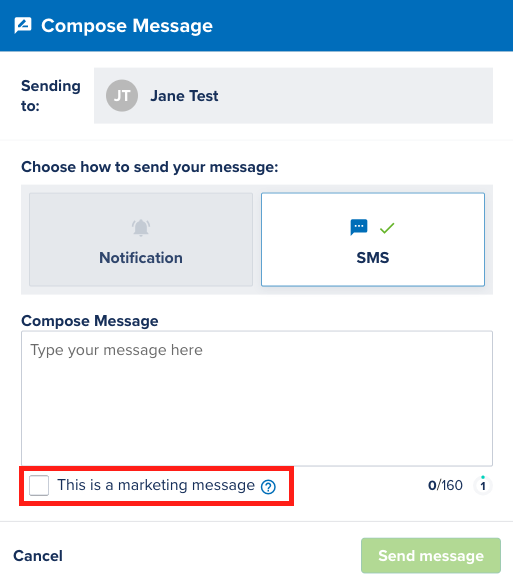Click the JT avatar circle
Viewport: 513px width, 587px height.
pyautogui.click(x=122, y=95)
